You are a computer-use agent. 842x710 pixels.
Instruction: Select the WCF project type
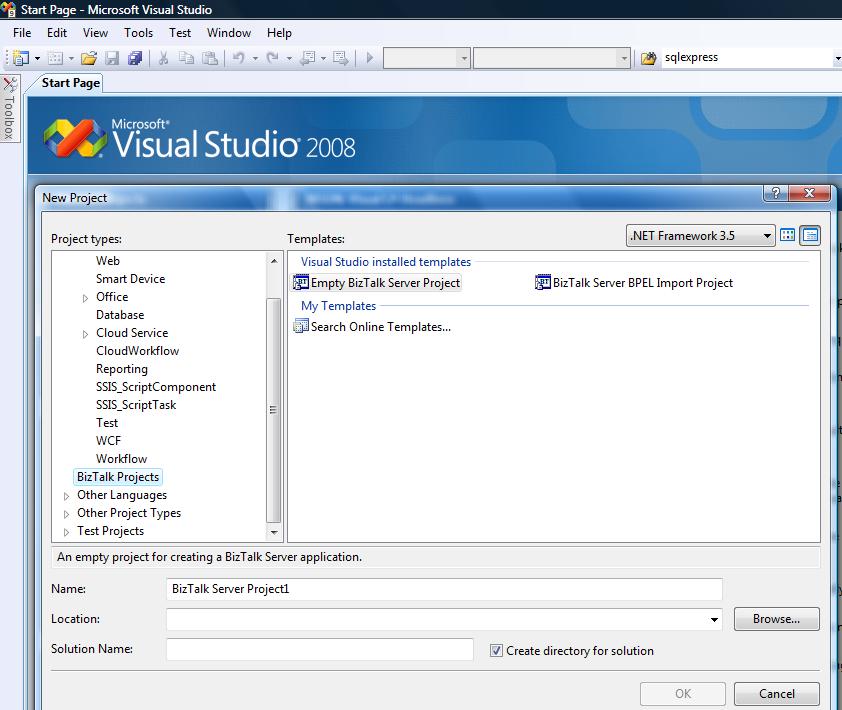click(x=108, y=441)
